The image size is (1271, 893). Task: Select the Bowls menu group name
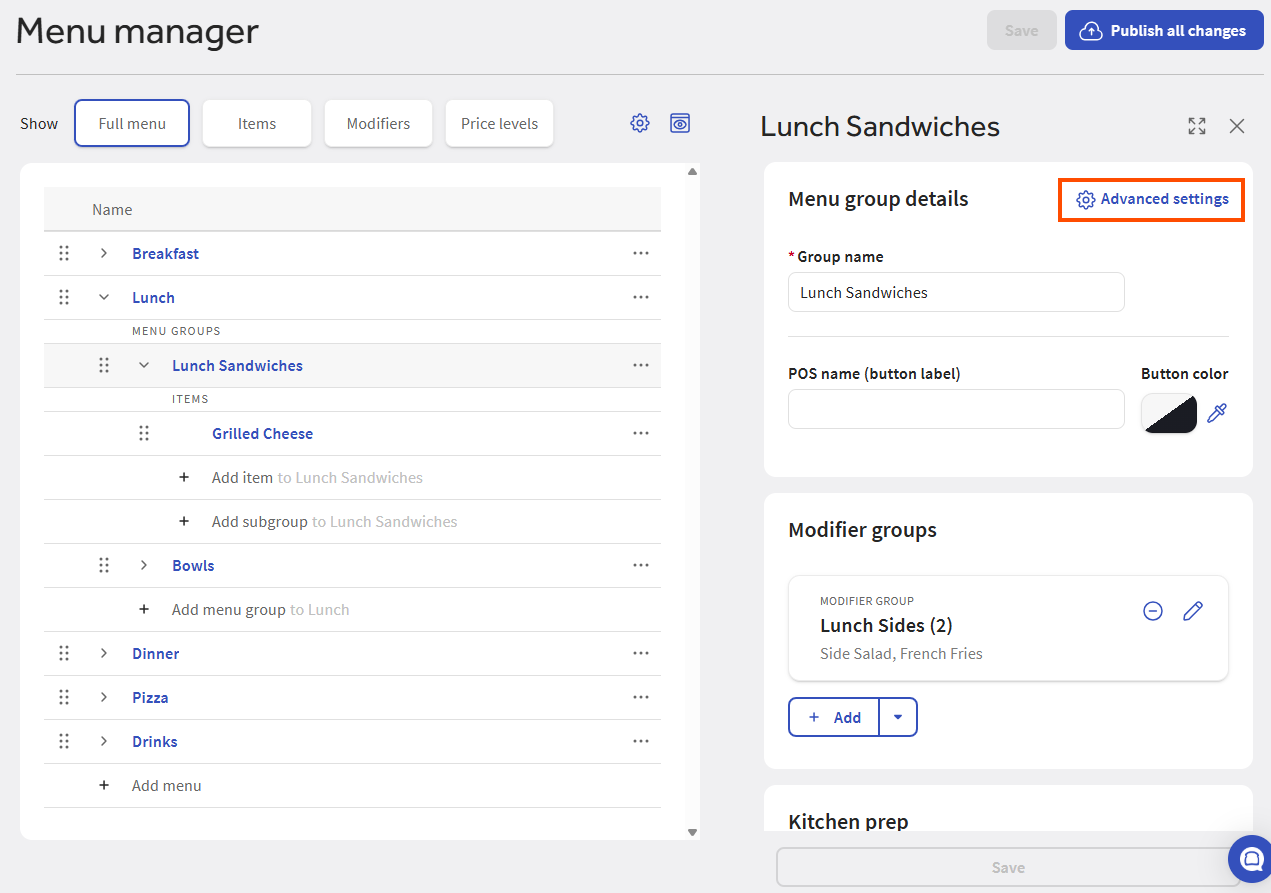193,565
